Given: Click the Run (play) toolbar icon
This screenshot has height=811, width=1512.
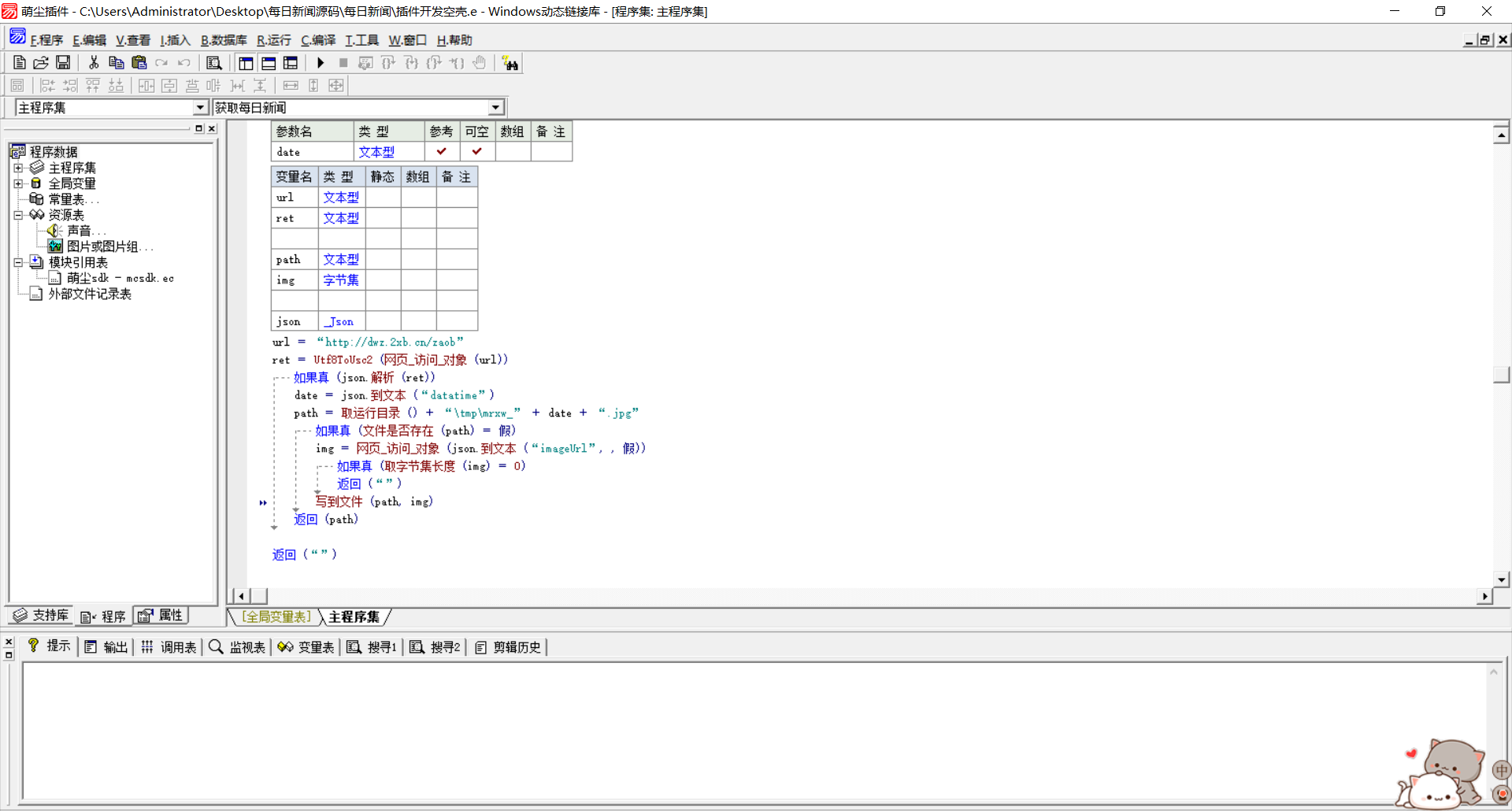Looking at the screenshot, I should click(x=321, y=63).
